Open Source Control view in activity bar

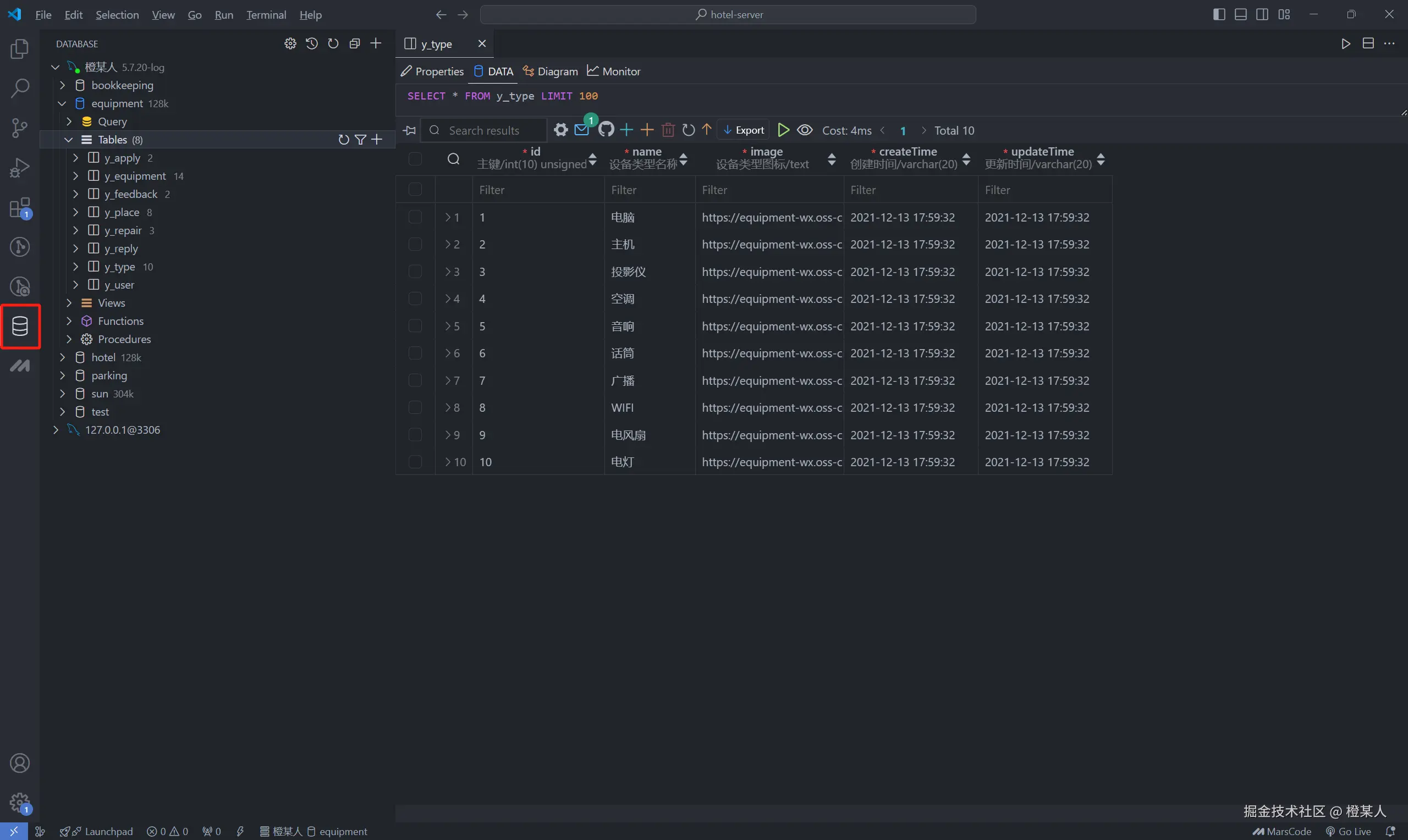[20, 128]
